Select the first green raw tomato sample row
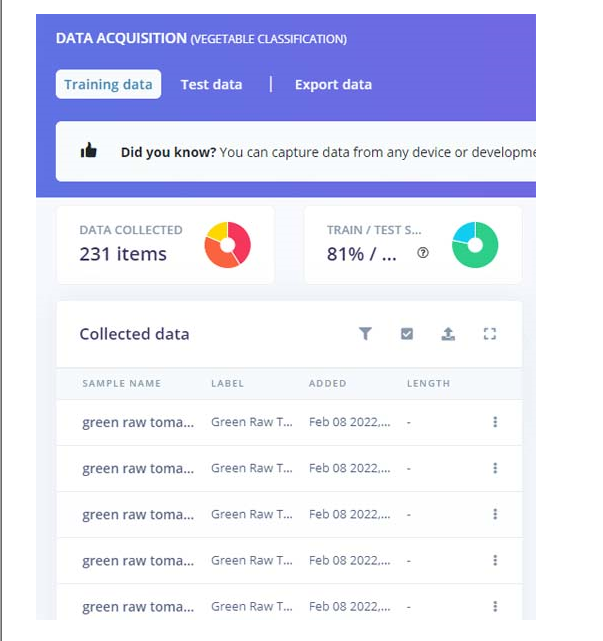Viewport: 603px width, 641px height. pyautogui.click(x=138, y=423)
